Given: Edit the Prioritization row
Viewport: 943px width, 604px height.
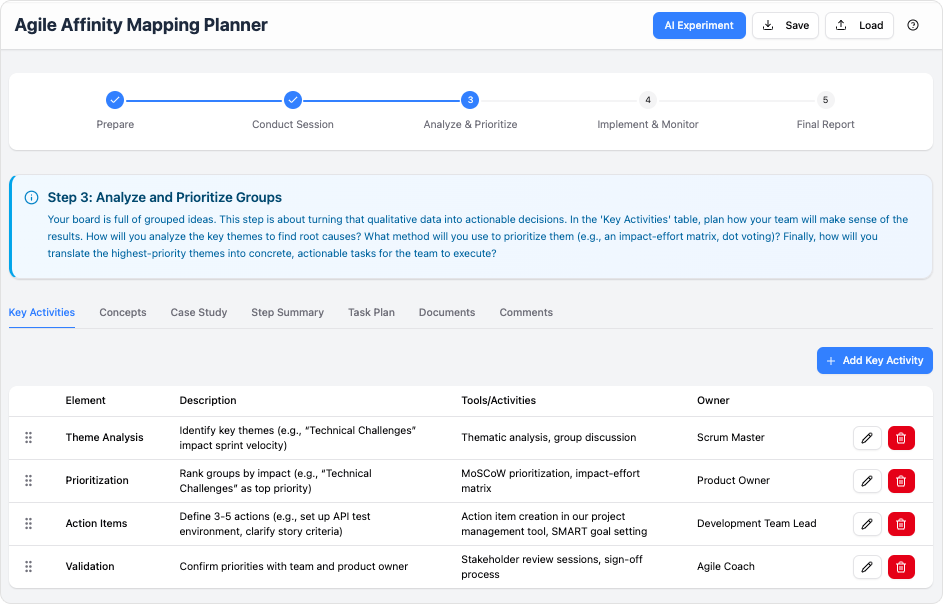Looking at the screenshot, I should tap(867, 481).
